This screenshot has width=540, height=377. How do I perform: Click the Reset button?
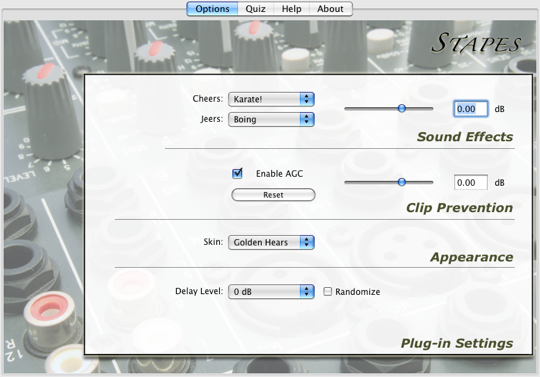coord(273,195)
